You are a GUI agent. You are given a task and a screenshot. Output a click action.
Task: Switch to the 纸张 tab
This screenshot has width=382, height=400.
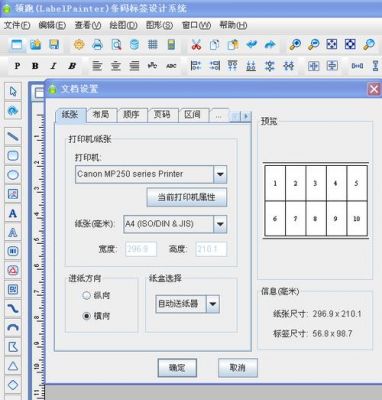(70, 115)
